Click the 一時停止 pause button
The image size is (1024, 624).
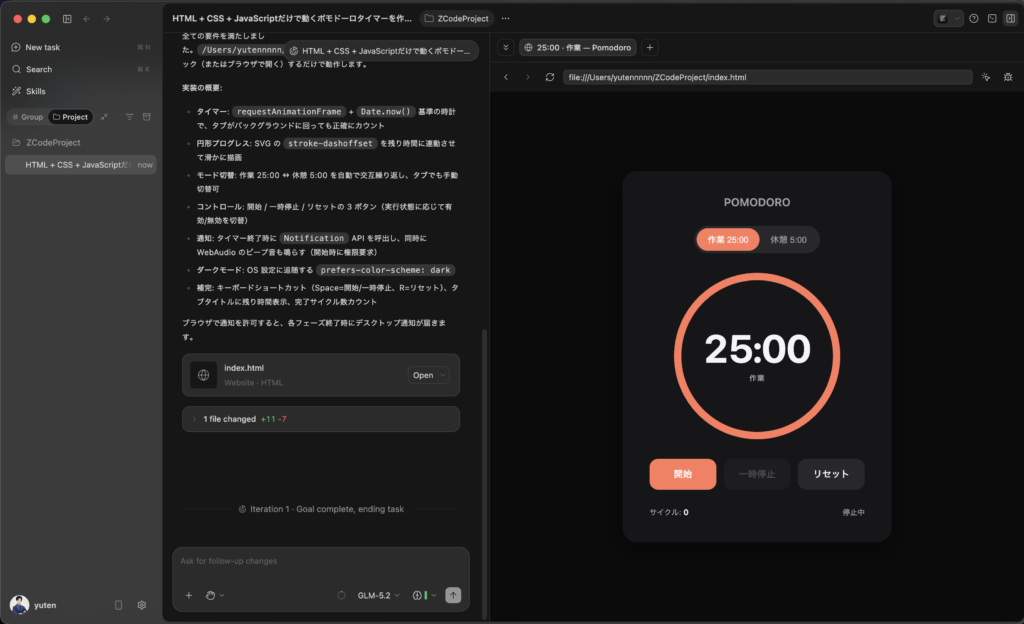pyautogui.click(x=757, y=474)
